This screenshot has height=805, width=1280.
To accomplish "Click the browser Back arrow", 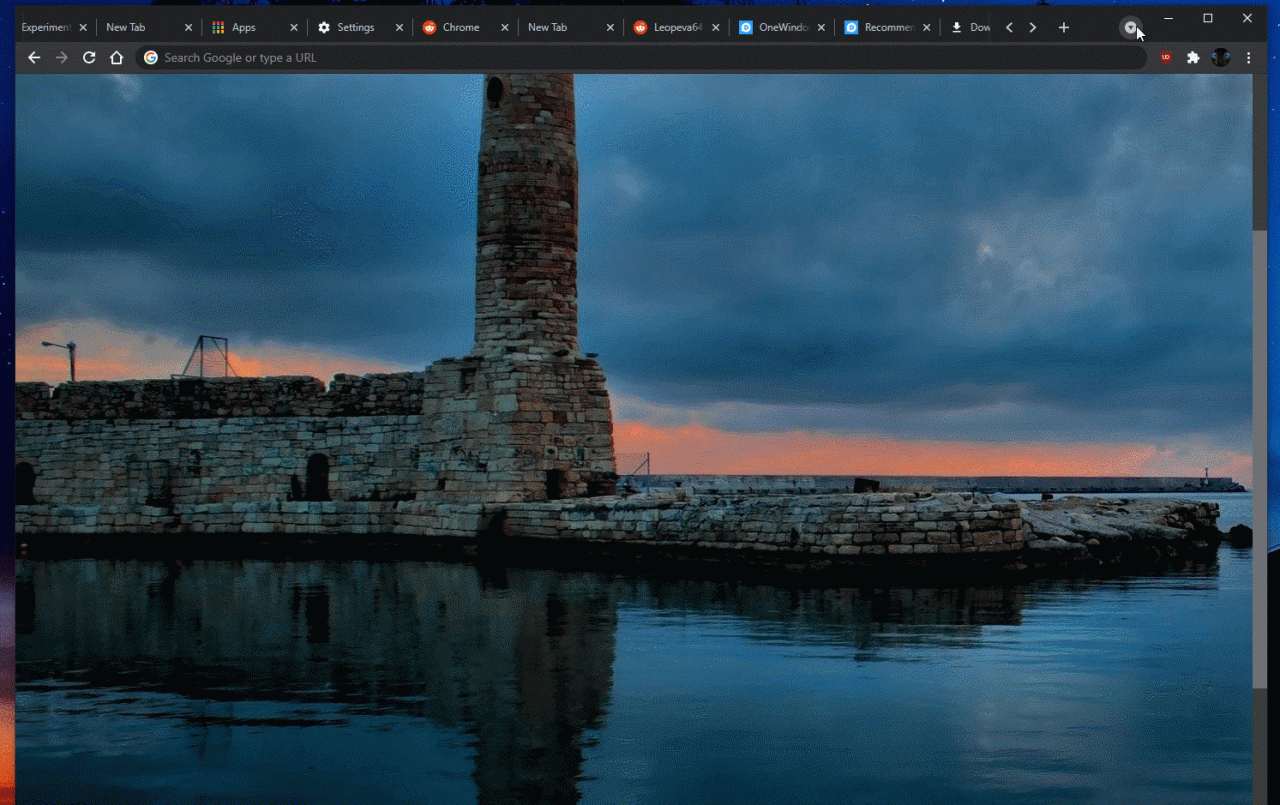I will point(34,58).
